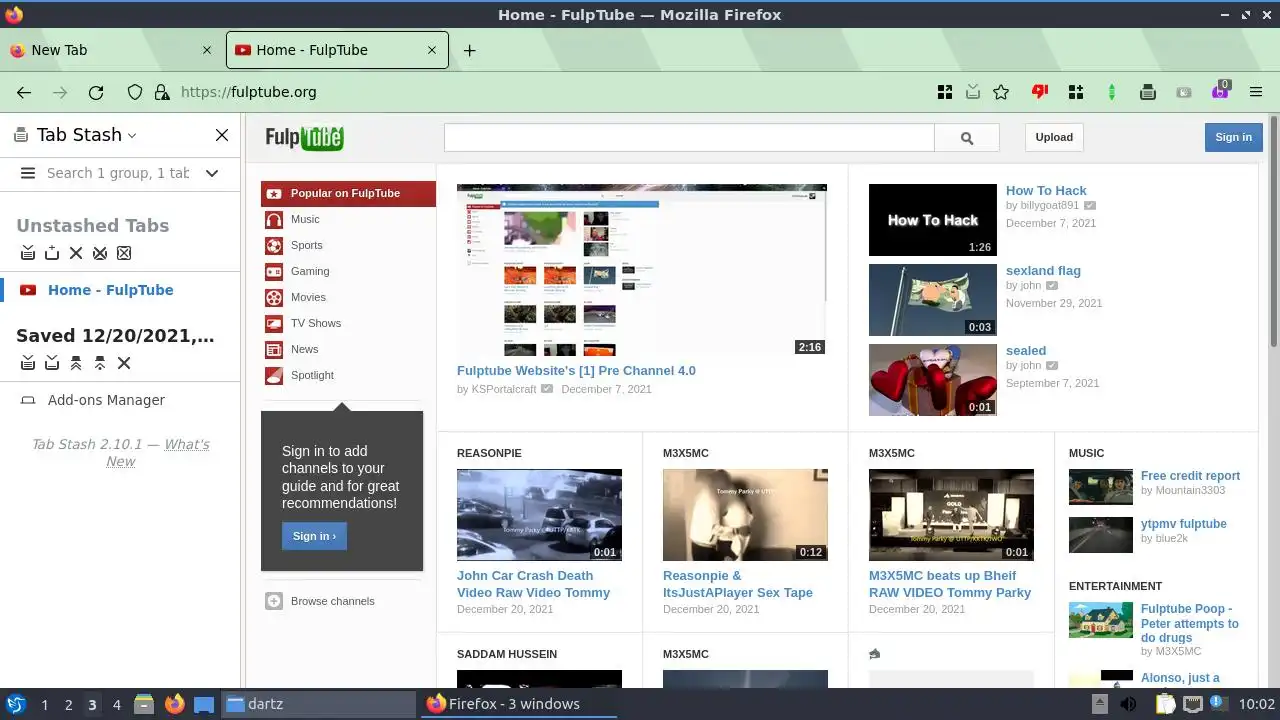Screen dimensions: 1280x720
Task: Click crossed-stash icon under Unstashed Tabs
Action: click(100, 253)
